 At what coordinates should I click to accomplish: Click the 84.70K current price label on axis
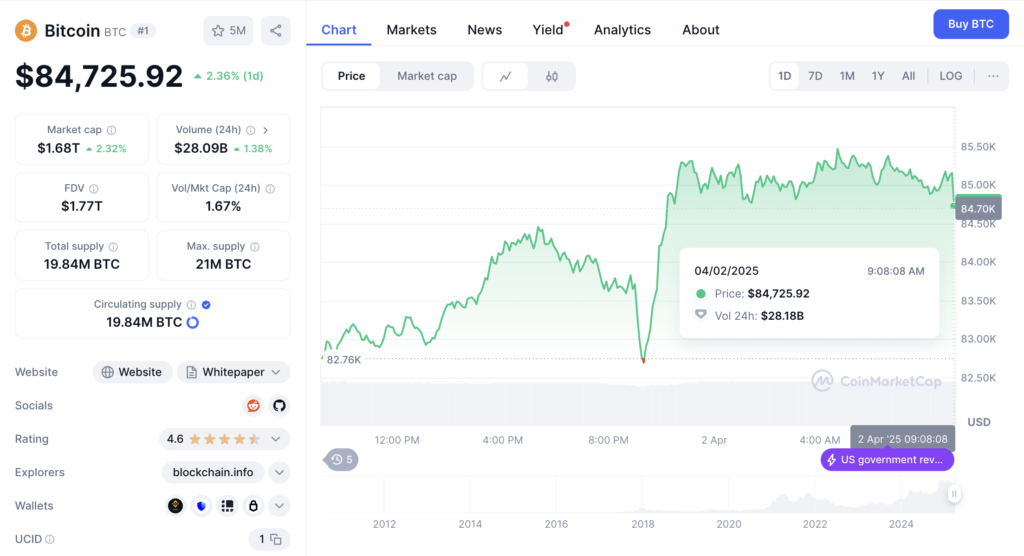978,209
